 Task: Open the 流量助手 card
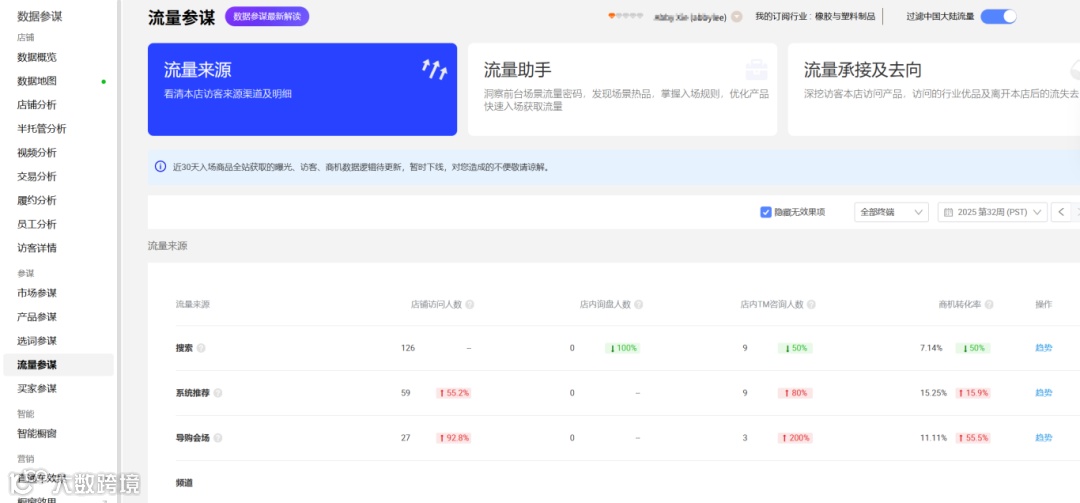coord(623,90)
